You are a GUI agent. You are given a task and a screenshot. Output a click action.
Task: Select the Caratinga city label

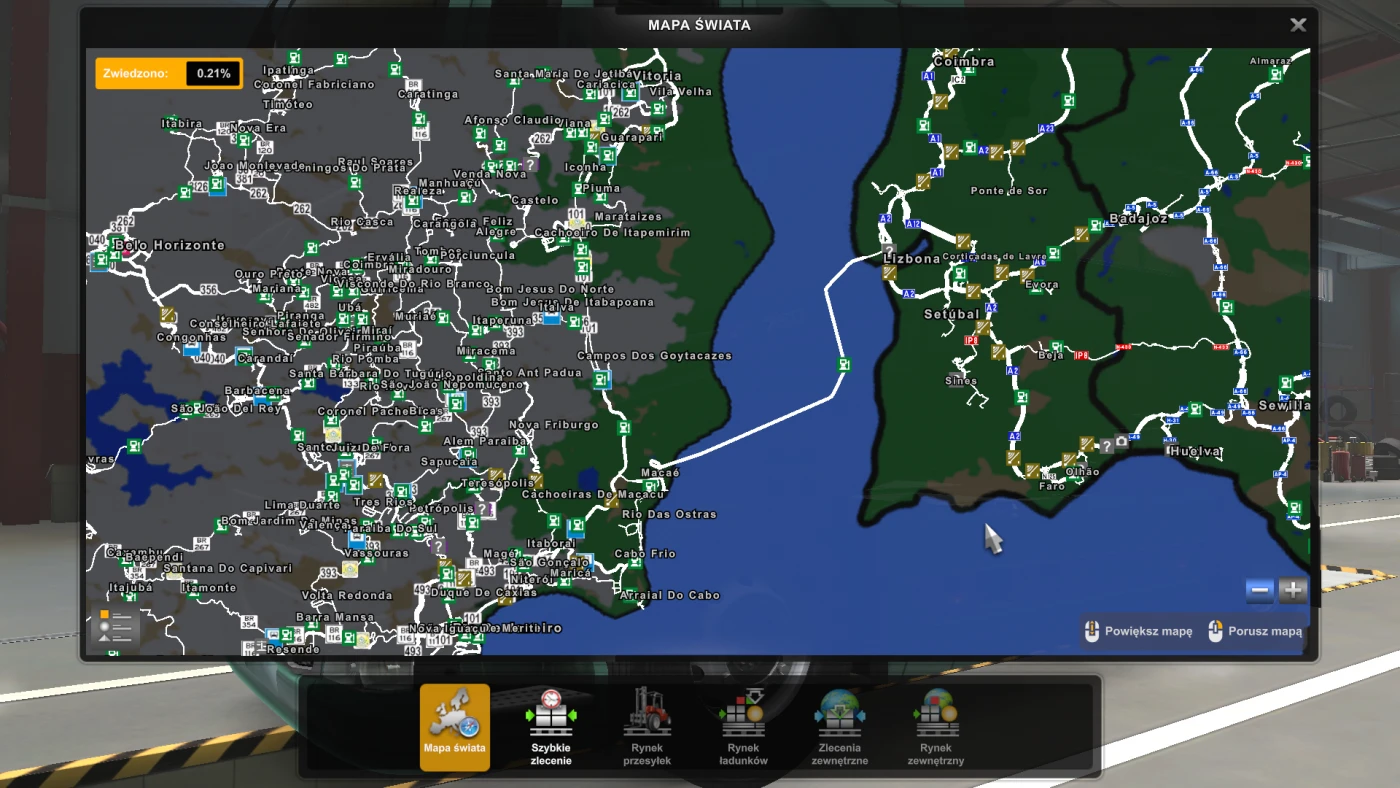click(x=428, y=95)
